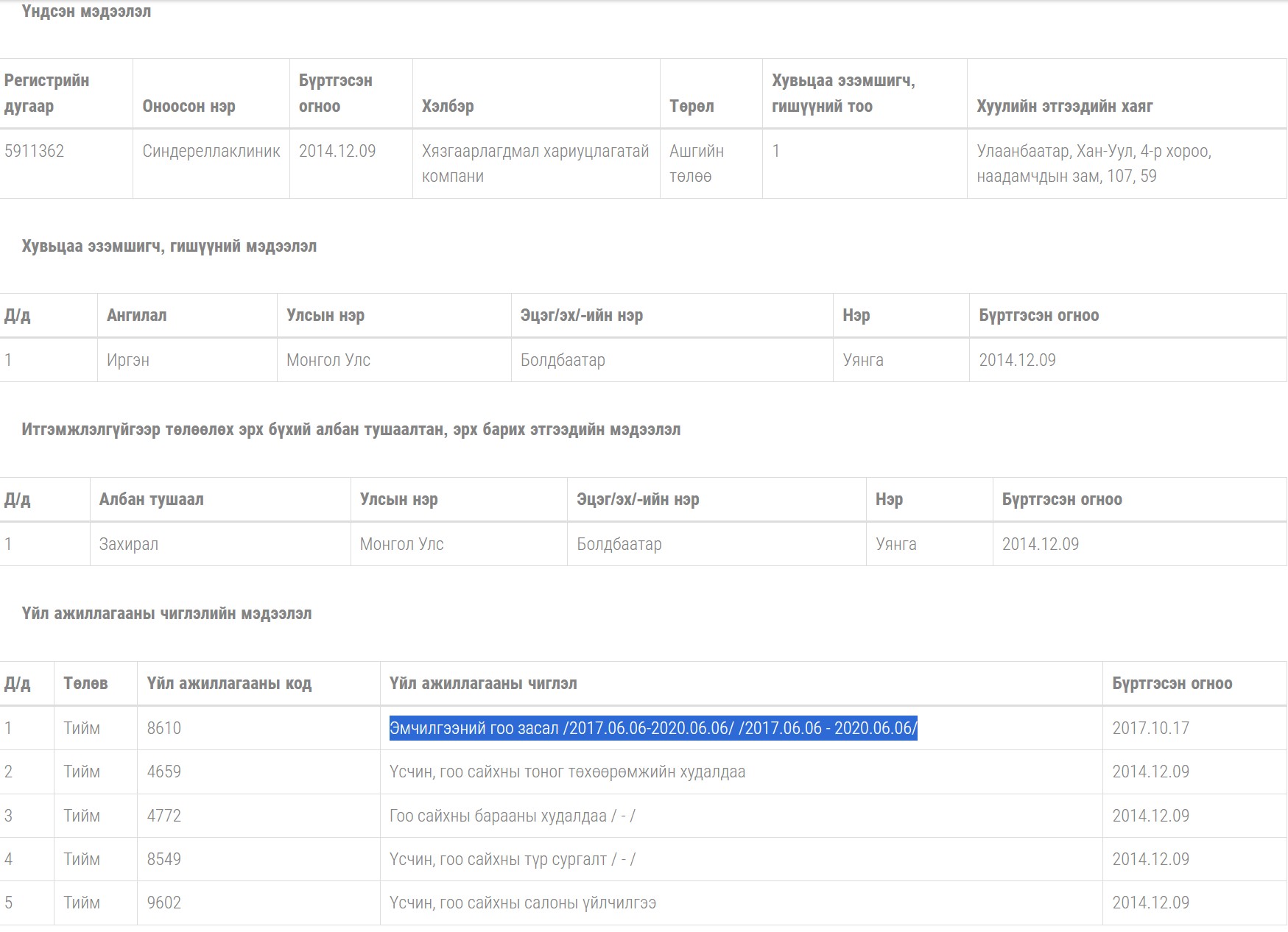Click Үйл ажиллагааны чиглэлийн мэдээлэл heading

(166, 613)
